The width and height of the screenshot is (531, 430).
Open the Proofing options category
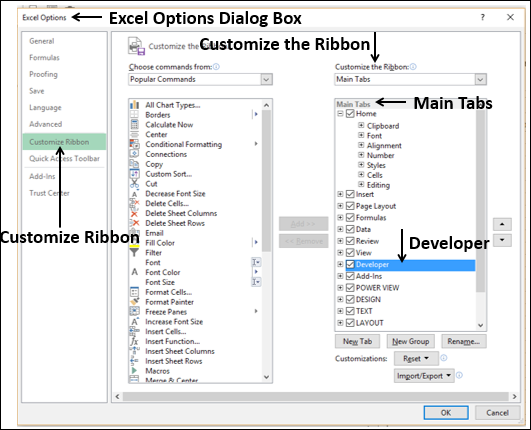43,74
